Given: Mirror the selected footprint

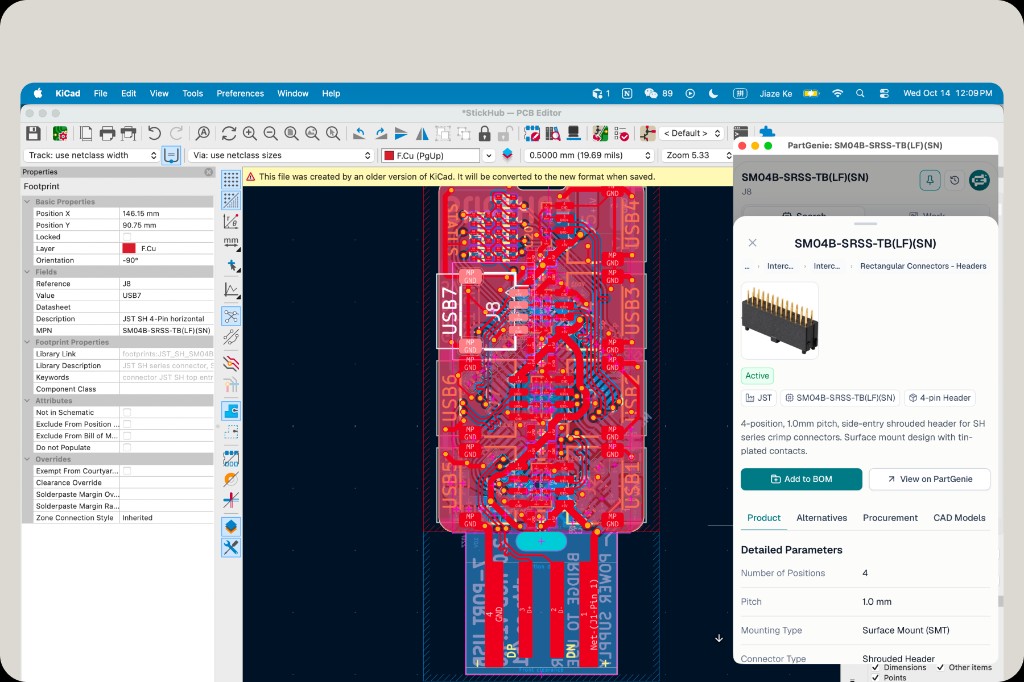Looking at the screenshot, I should [423, 133].
